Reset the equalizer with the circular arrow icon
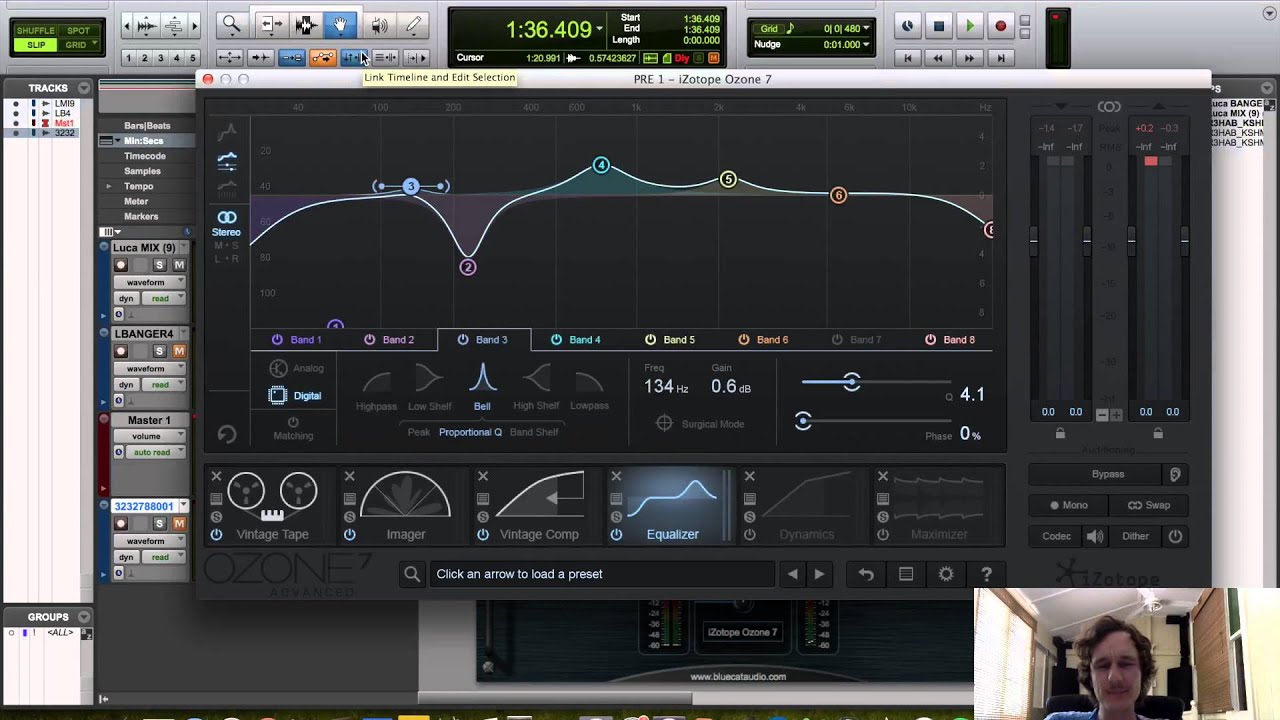The image size is (1280, 720). [227, 434]
